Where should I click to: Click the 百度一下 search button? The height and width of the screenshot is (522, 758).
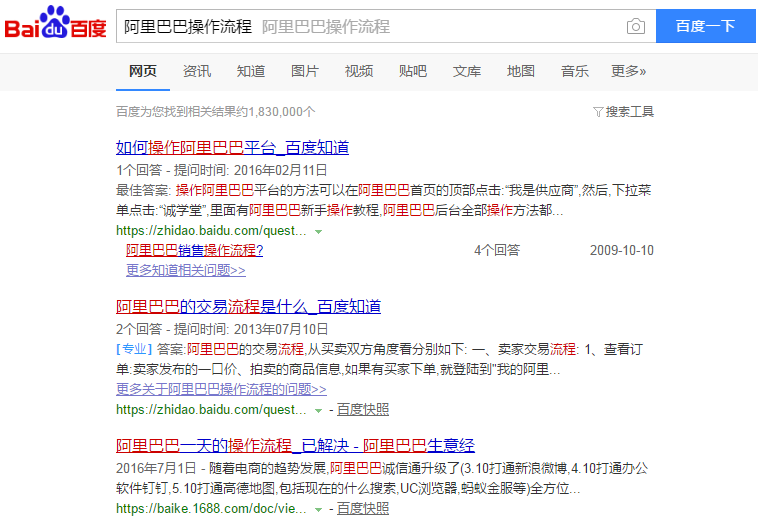[x=705, y=27]
